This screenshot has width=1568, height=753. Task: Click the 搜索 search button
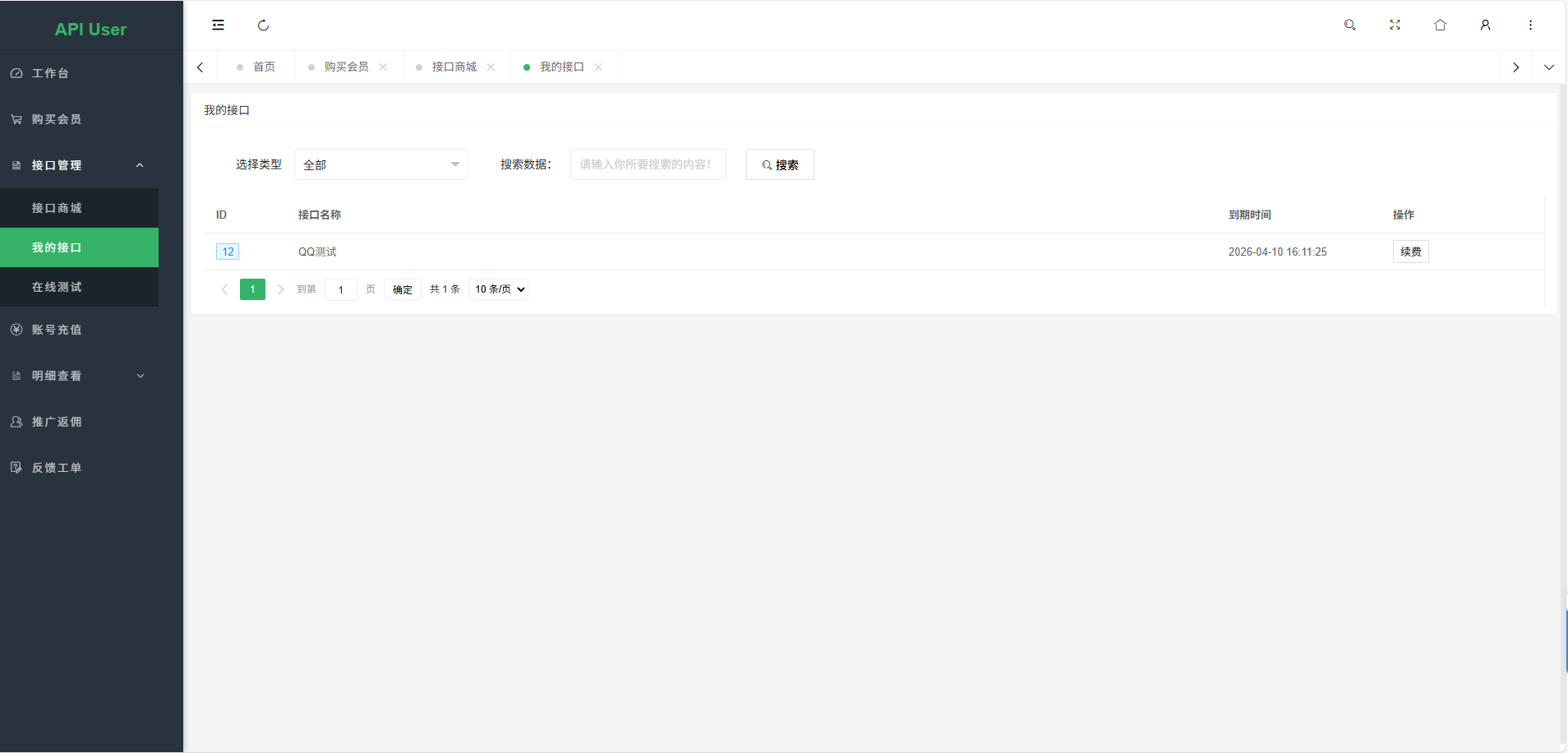pyautogui.click(x=779, y=164)
